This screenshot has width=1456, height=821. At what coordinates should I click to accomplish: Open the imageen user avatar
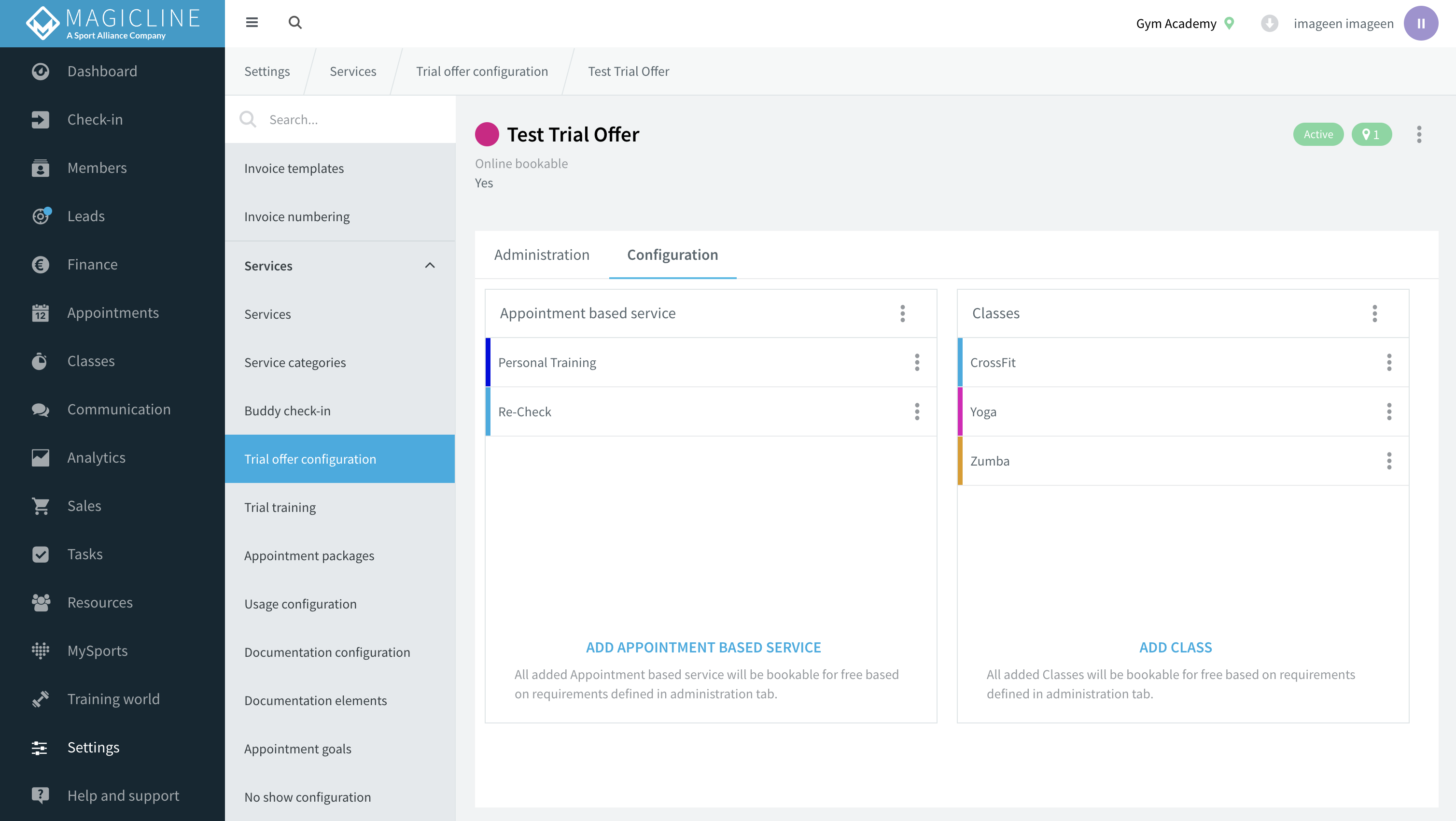[1421, 23]
